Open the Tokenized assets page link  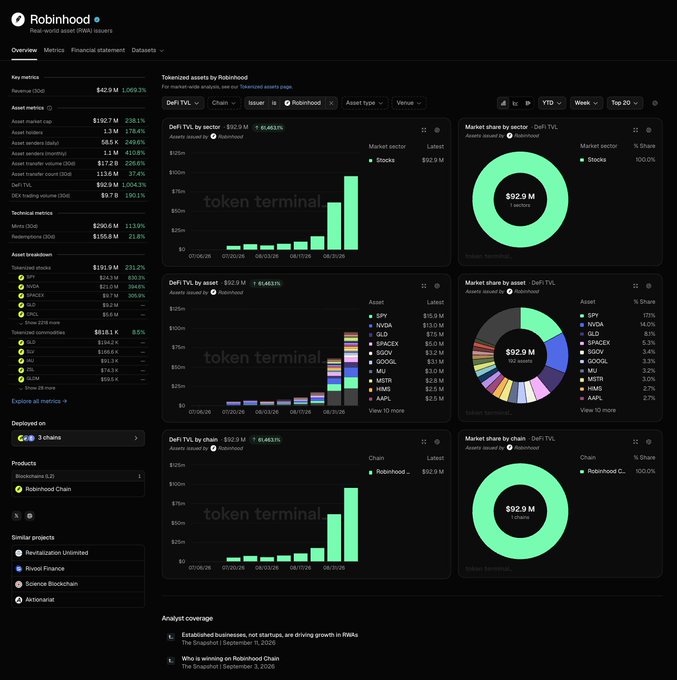point(265,87)
